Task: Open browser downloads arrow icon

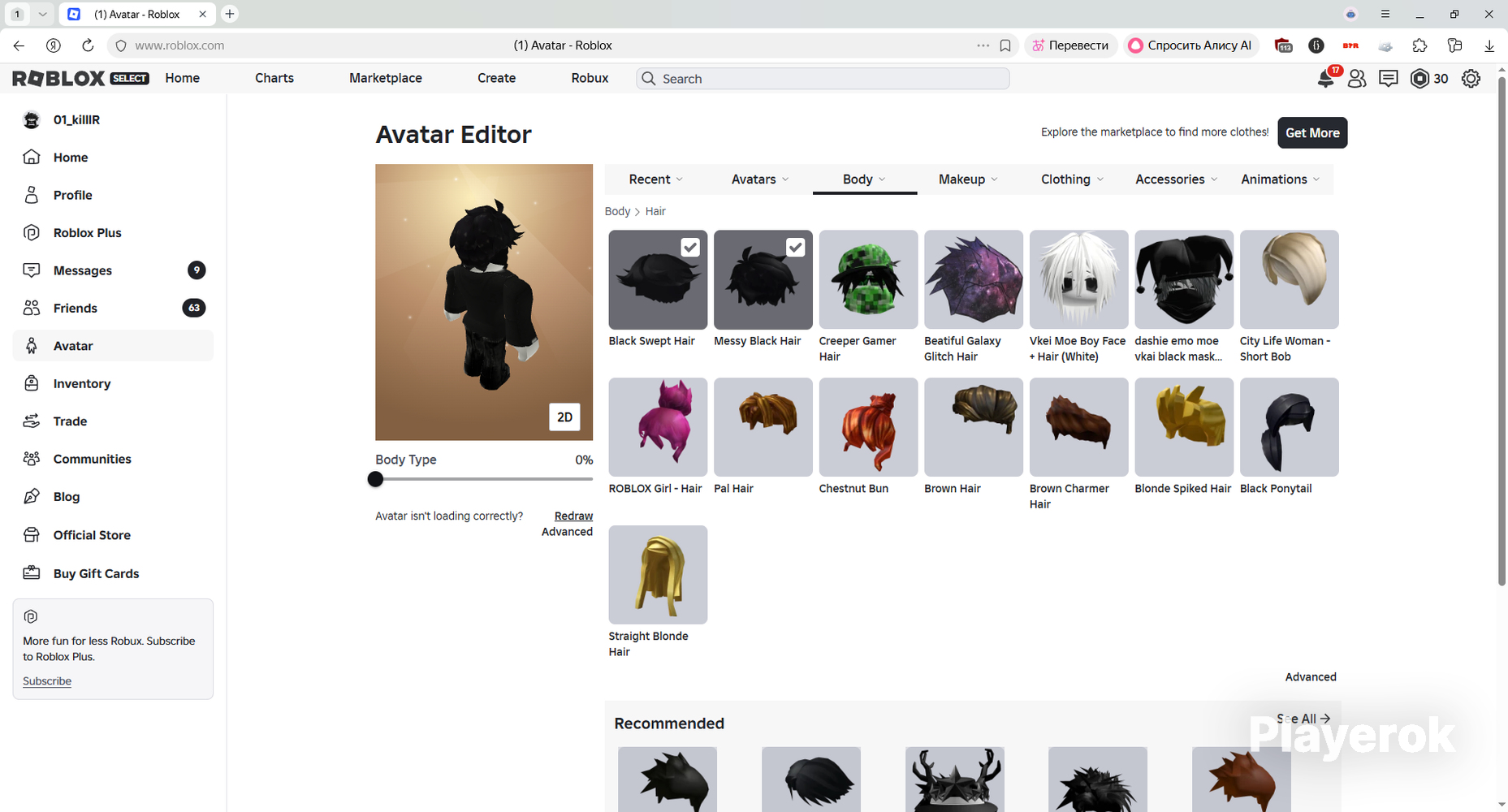Action: coord(1489,45)
